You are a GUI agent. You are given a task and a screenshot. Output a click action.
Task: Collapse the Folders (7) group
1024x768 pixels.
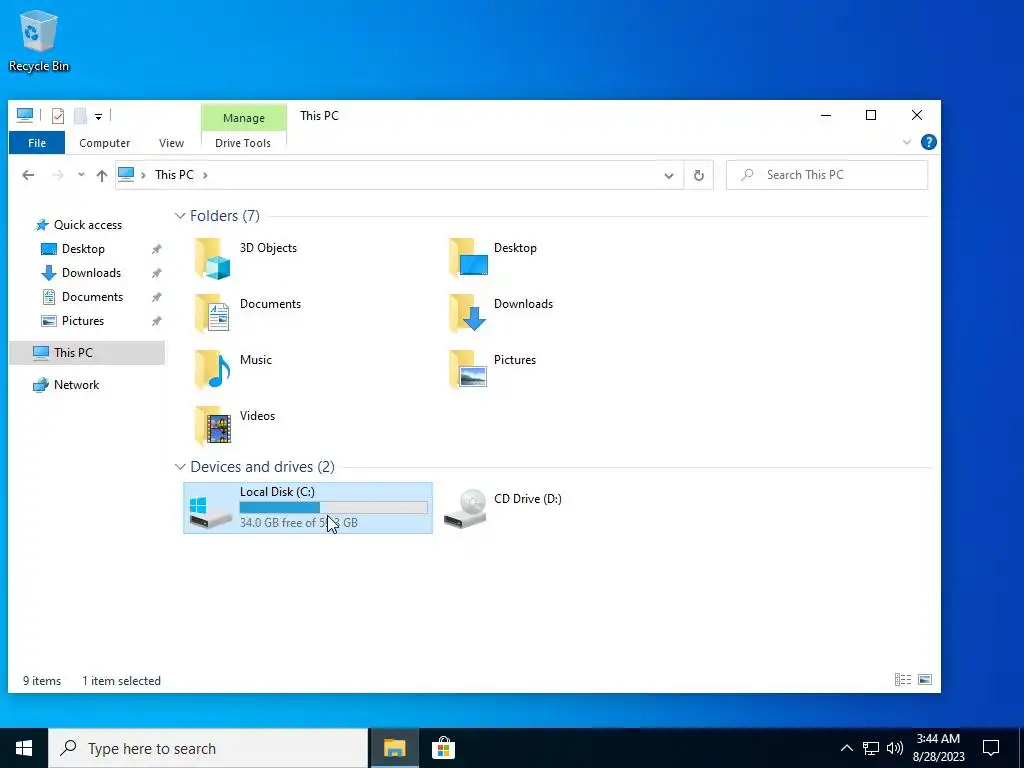(x=180, y=216)
